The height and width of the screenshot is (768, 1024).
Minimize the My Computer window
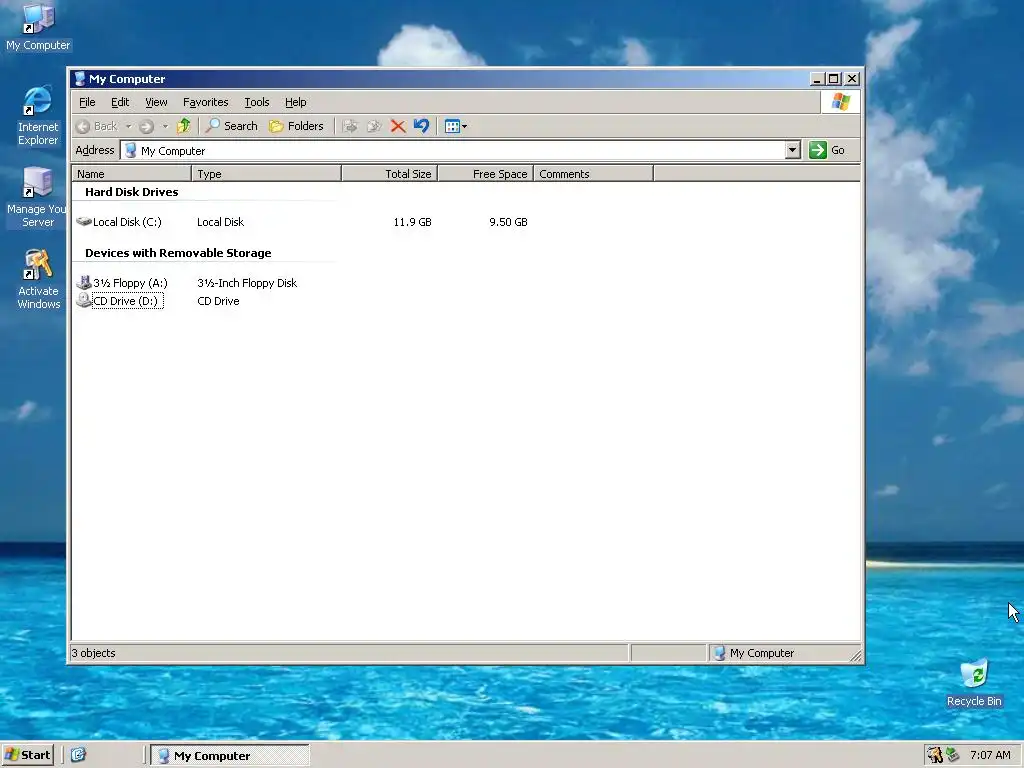(x=816, y=79)
